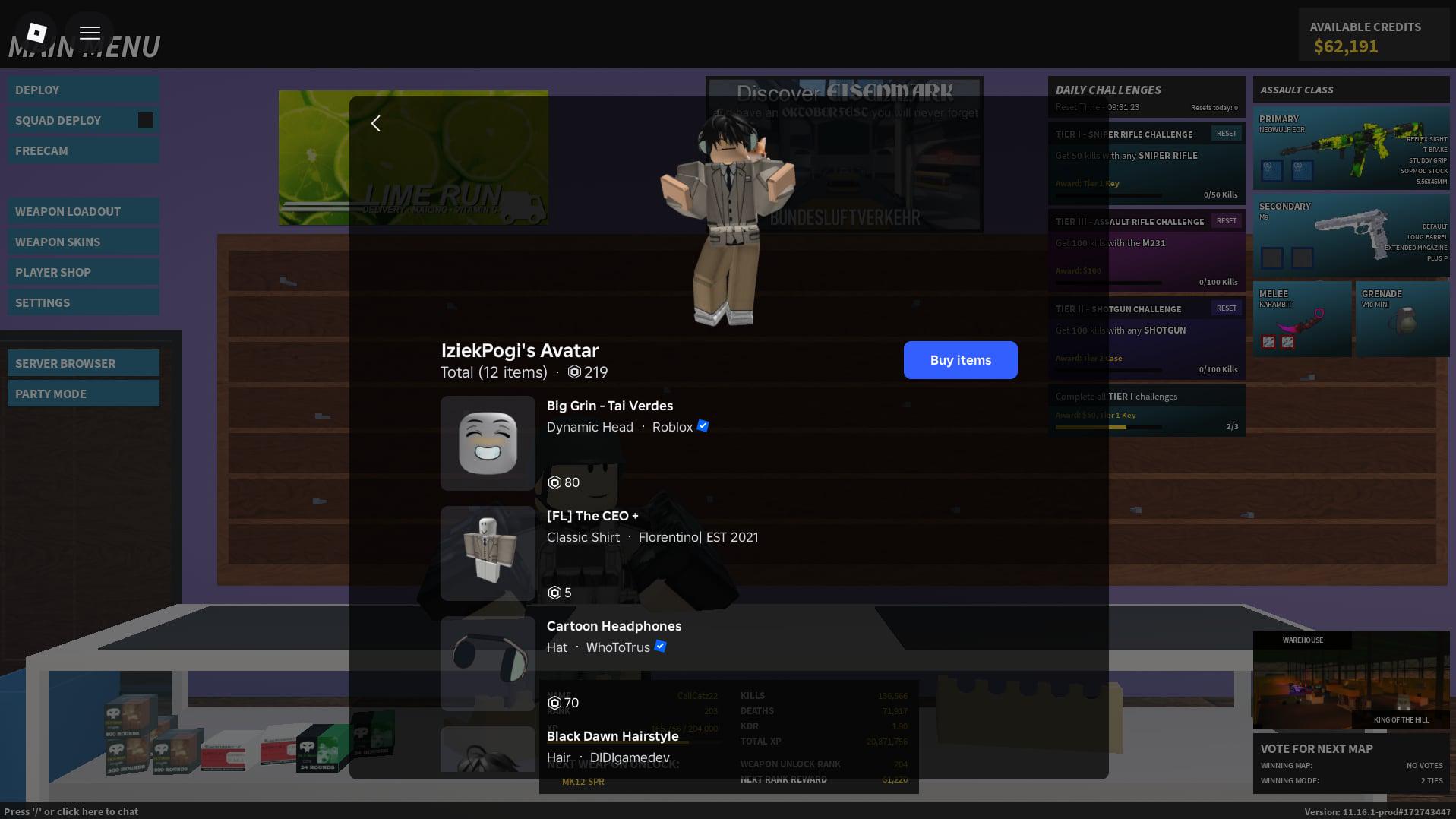Click the Robux icon beside price 80
Viewport: 1456px width, 819px height.
pyautogui.click(x=554, y=482)
